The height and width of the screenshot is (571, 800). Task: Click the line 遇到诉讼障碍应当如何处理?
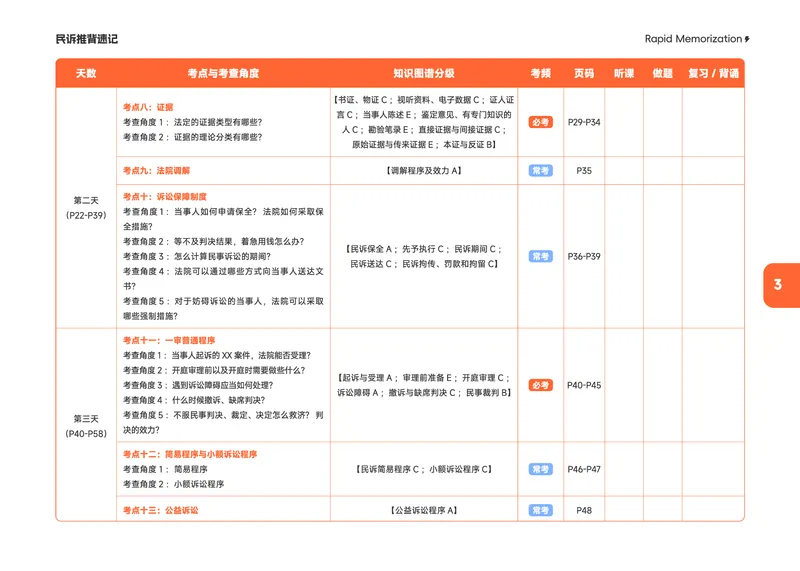[x=198, y=385]
